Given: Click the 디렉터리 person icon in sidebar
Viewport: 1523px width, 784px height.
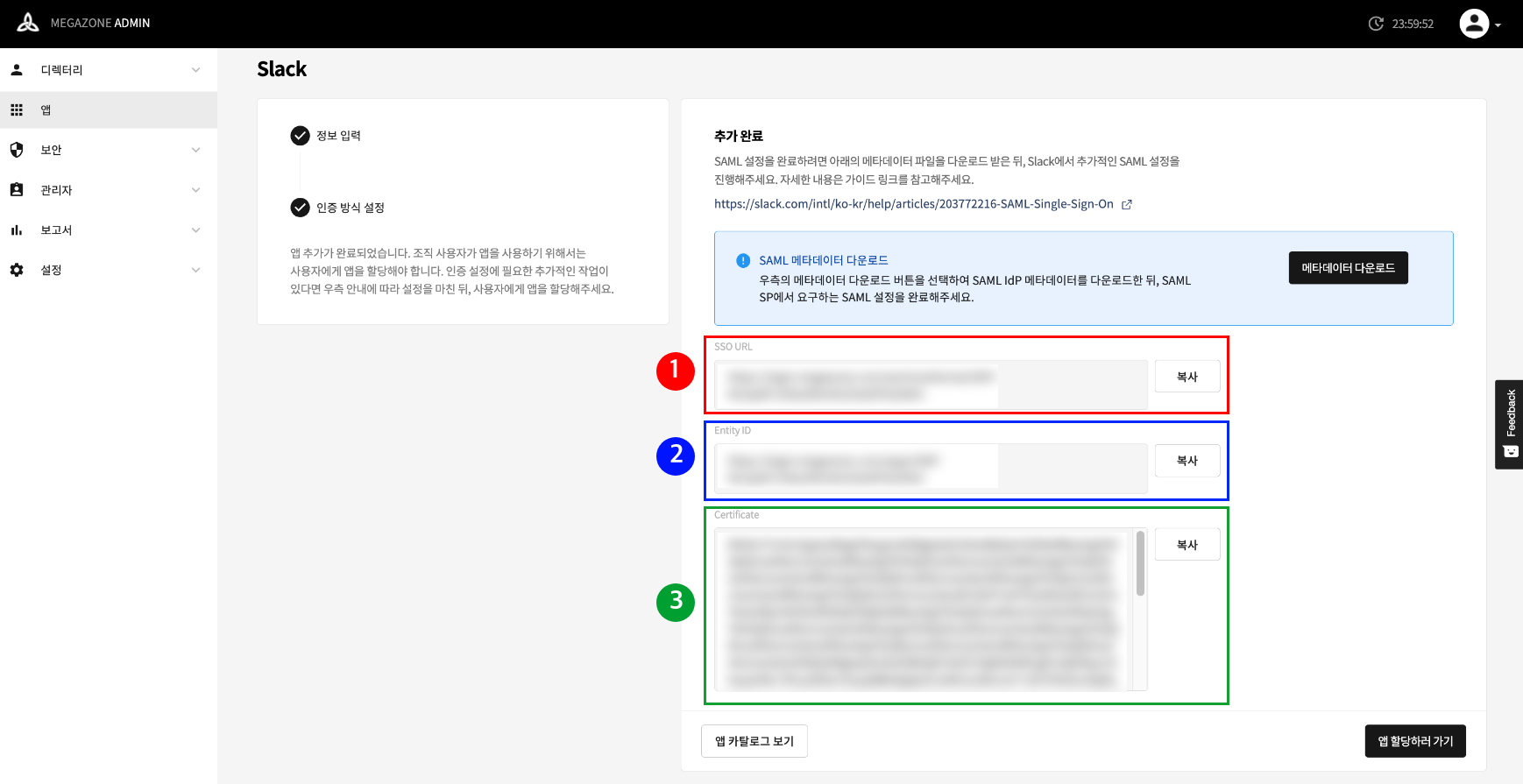Looking at the screenshot, I should tap(17, 70).
